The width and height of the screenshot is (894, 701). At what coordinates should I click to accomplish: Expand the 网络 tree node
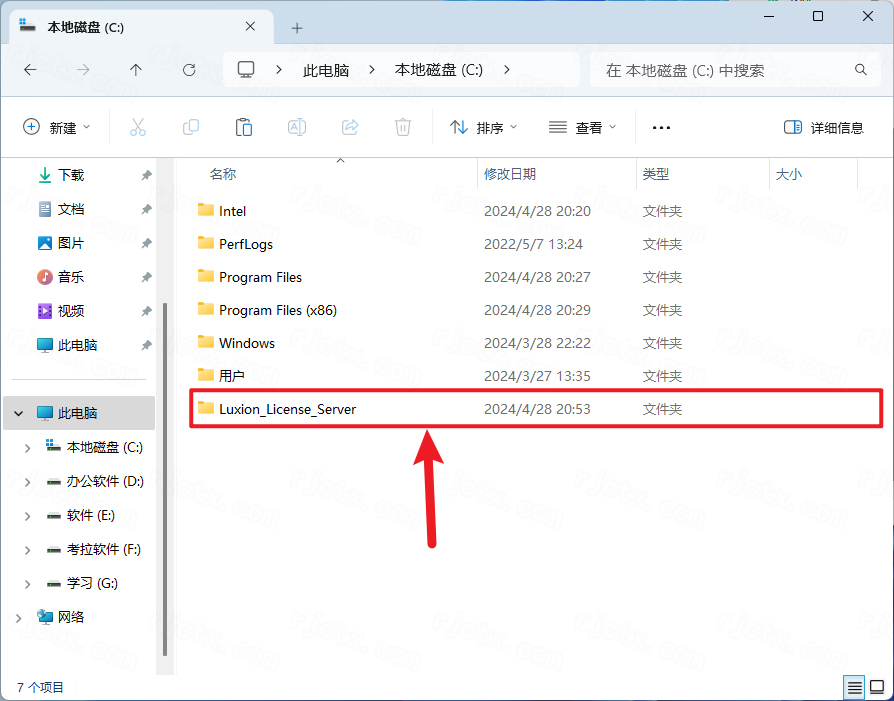[19, 618]
